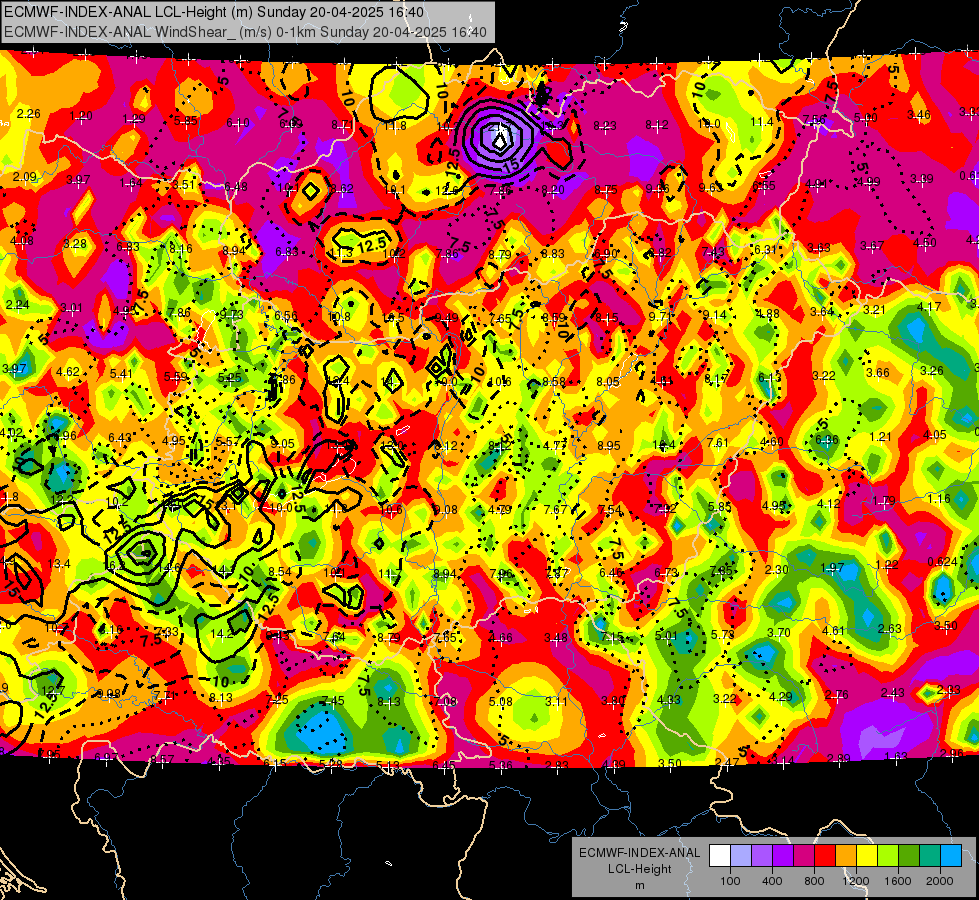
Task: Select the red legend swatch
Action: coord(825,856)
